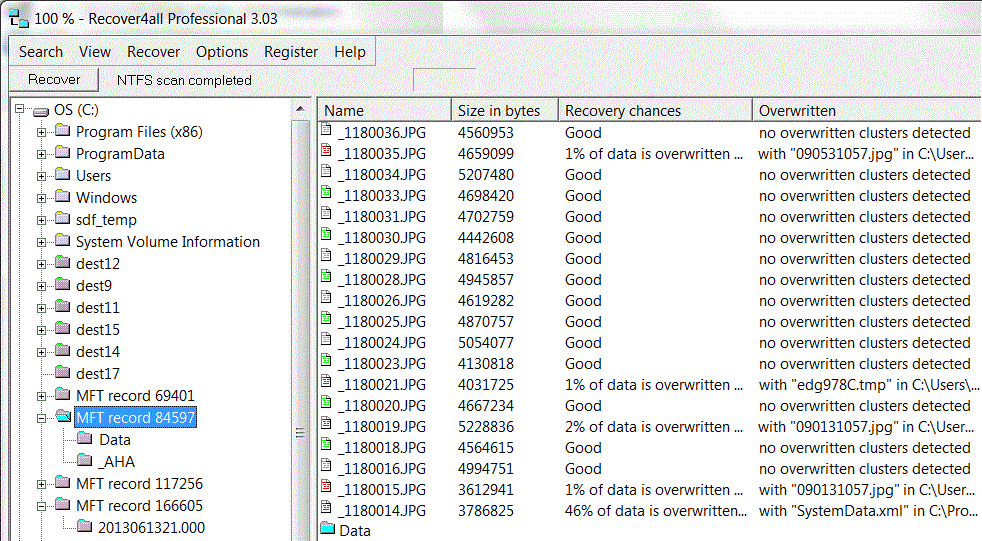This screenshot has width=982, height=541.
Task: Open the Options menu
Action: (x=222, y=52)
